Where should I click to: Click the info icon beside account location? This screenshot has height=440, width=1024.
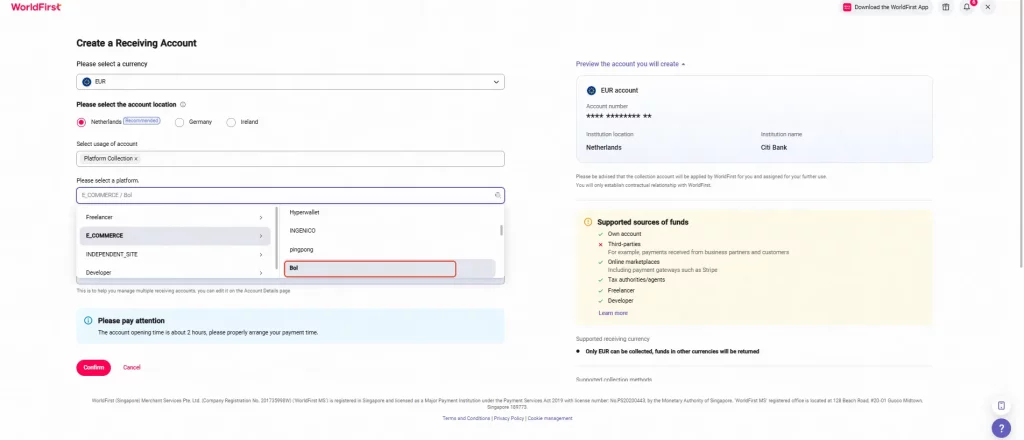(x=183, y=104)
